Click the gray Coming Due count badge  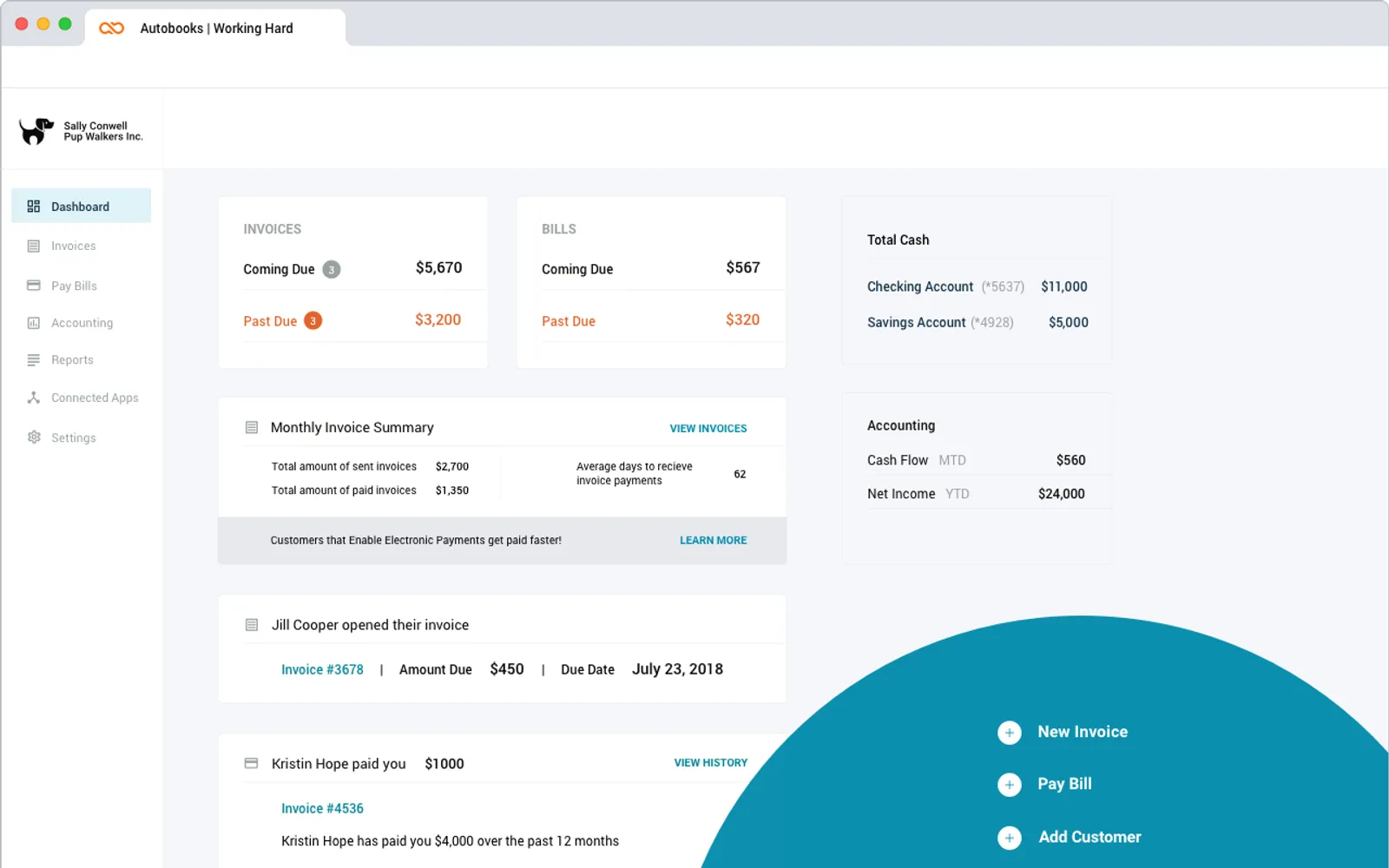click(332, 269)
